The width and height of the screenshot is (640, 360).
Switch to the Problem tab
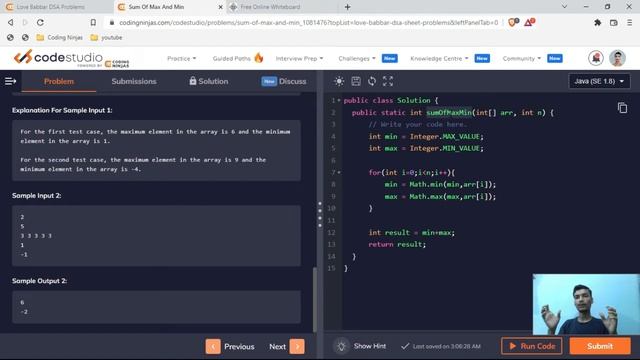coord(59,81)
